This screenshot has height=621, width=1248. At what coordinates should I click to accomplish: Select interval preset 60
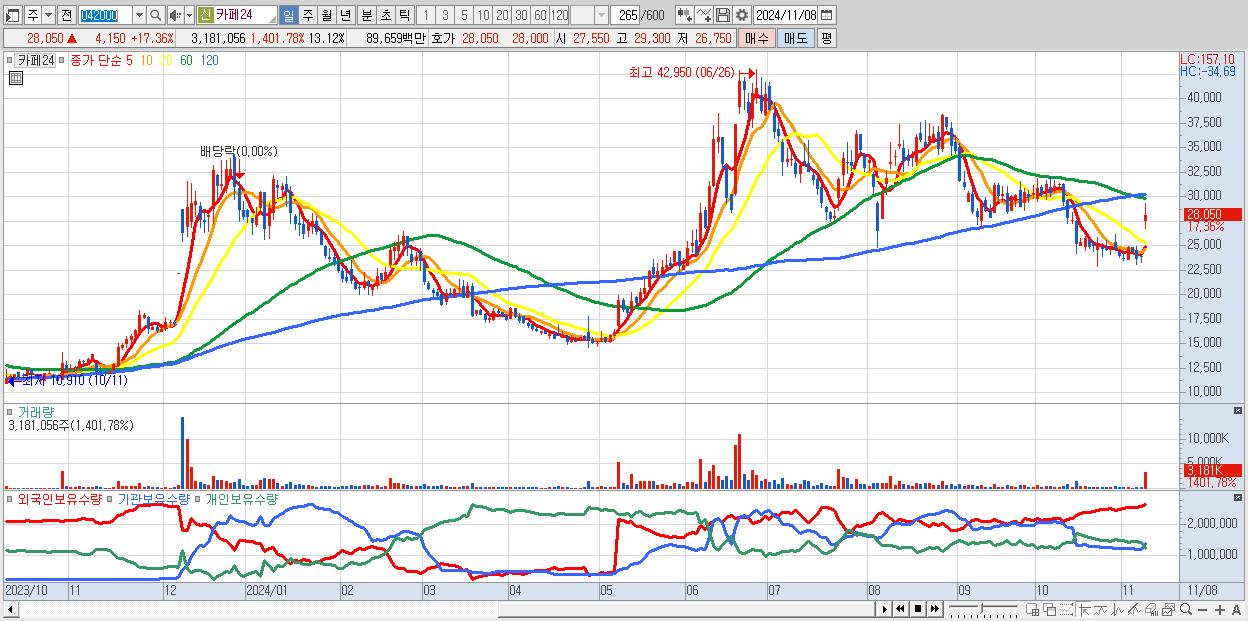[540, 15]
